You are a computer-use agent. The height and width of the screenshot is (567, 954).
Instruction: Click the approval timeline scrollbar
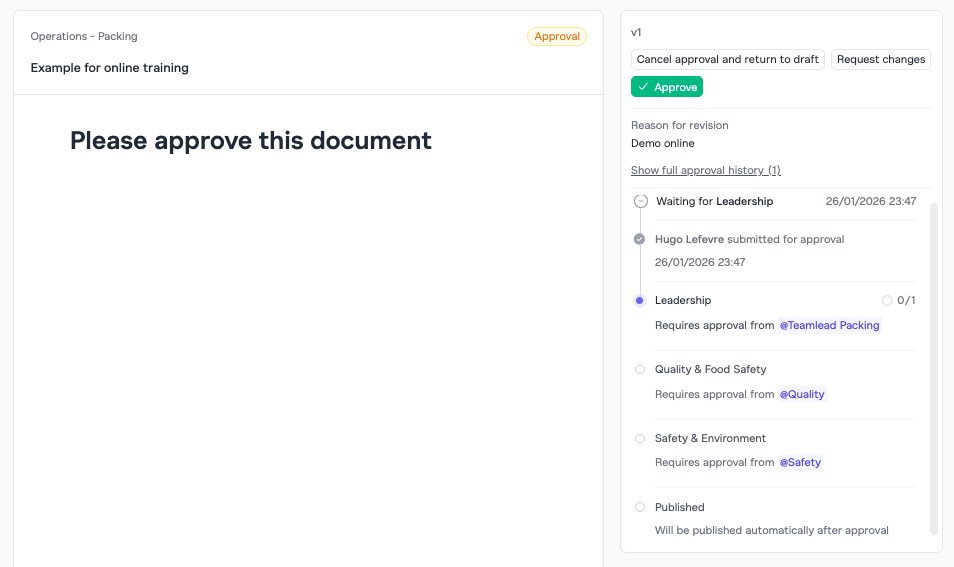click(x=934, y=368)
